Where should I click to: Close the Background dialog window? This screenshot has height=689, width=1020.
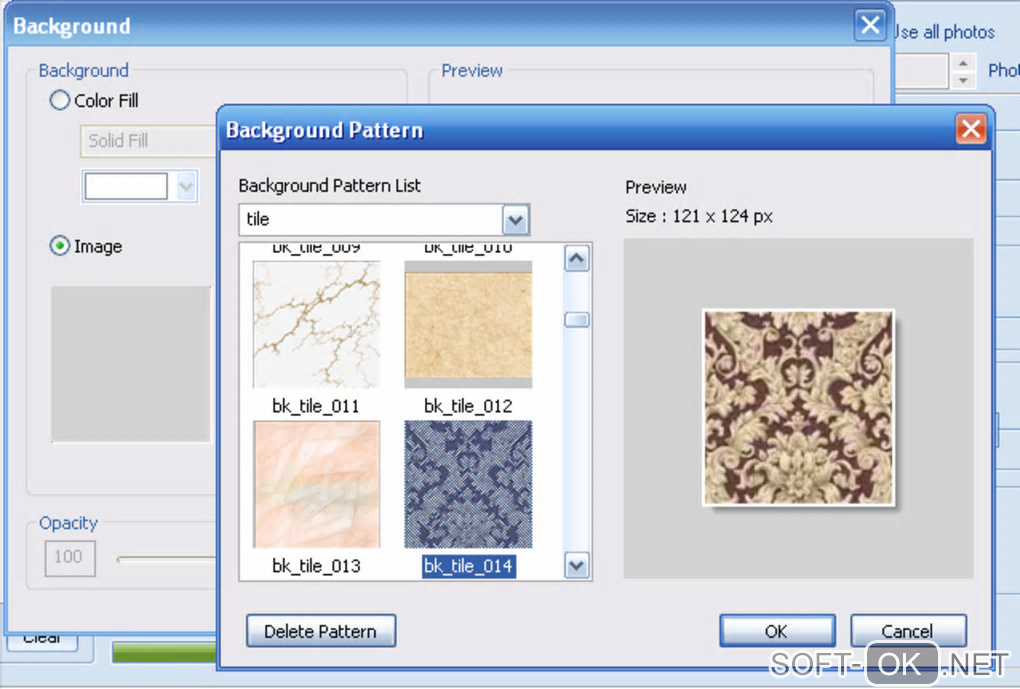pyautogui.click(x=871, y=26)
